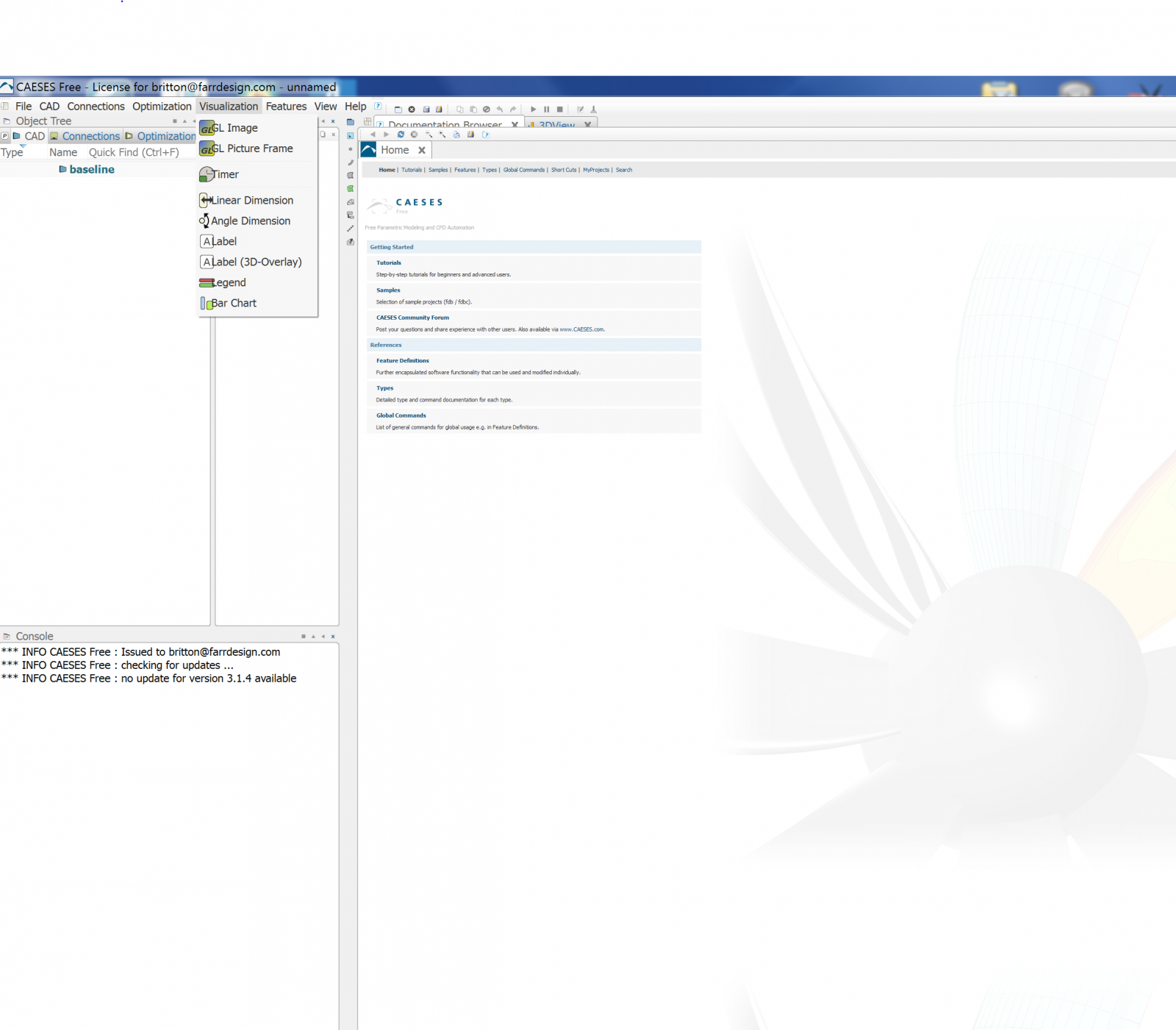1176x1030 pixels.
Task: Choose GL Image from Visualization menu
Action: click(x=257, y=128)
